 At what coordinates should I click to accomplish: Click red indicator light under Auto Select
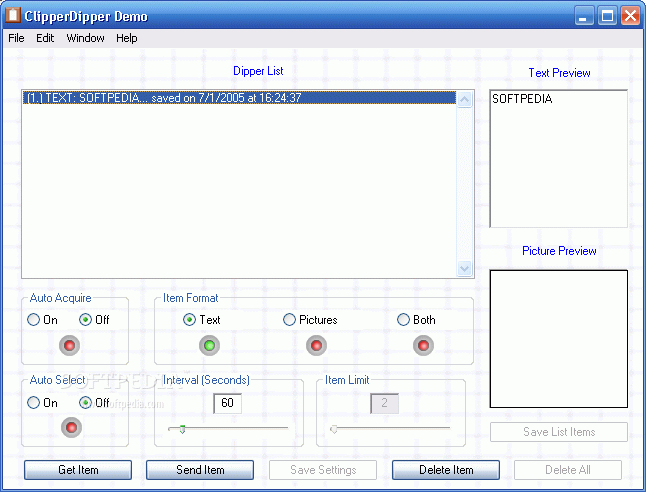click(71, 427)
